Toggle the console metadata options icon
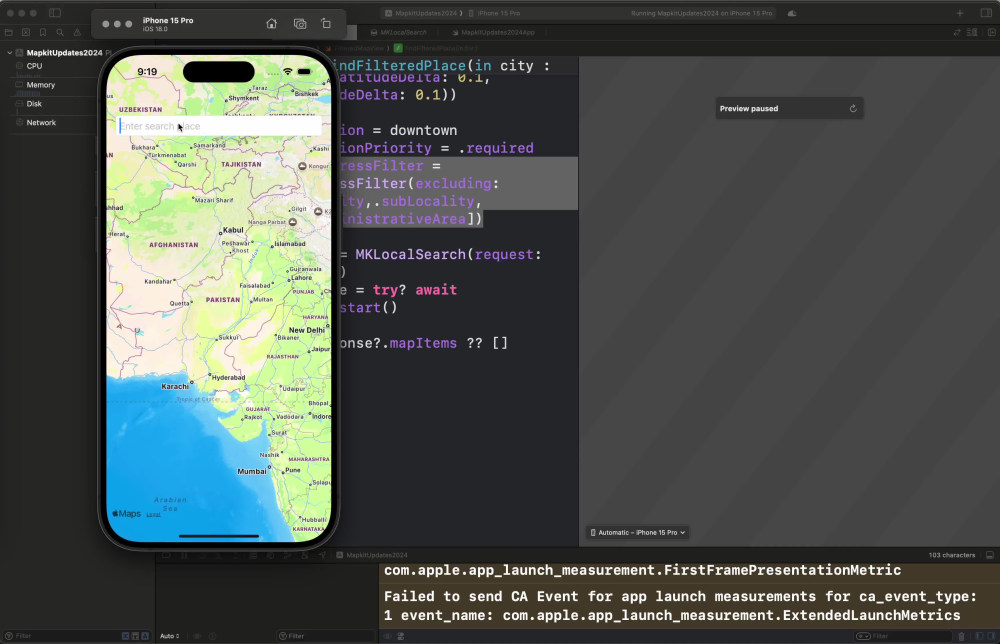 pos(401,636)
